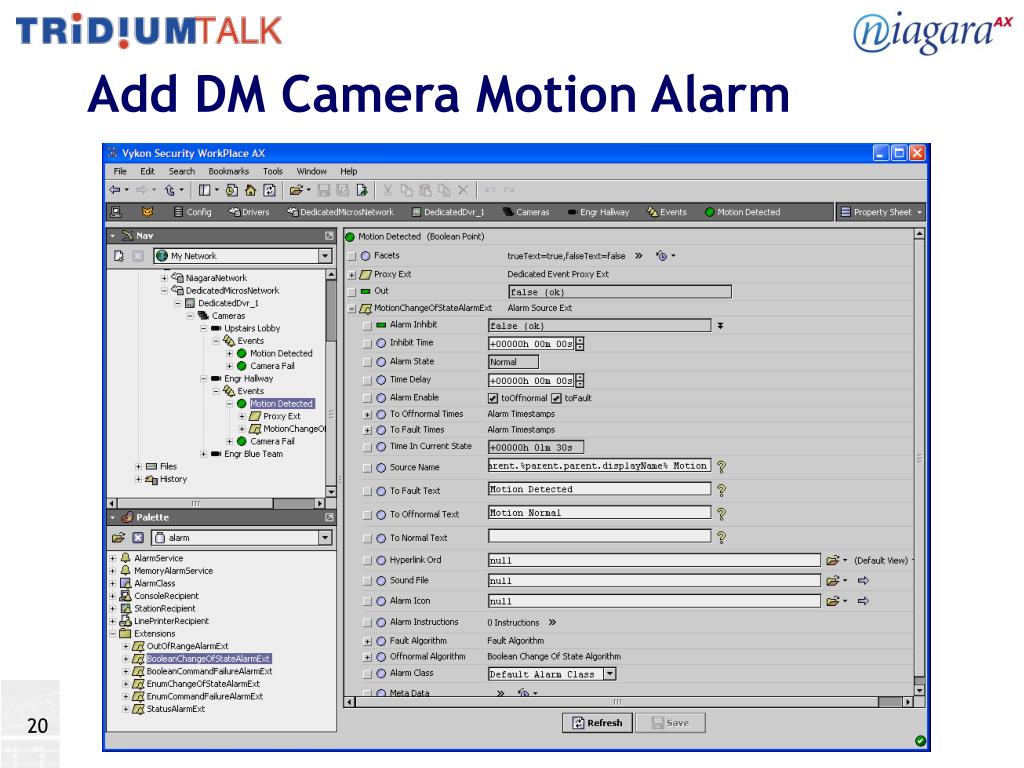Click the Open folder toolbar icon
This screenshot has width=1024, height=768.
tap(296, 190)
